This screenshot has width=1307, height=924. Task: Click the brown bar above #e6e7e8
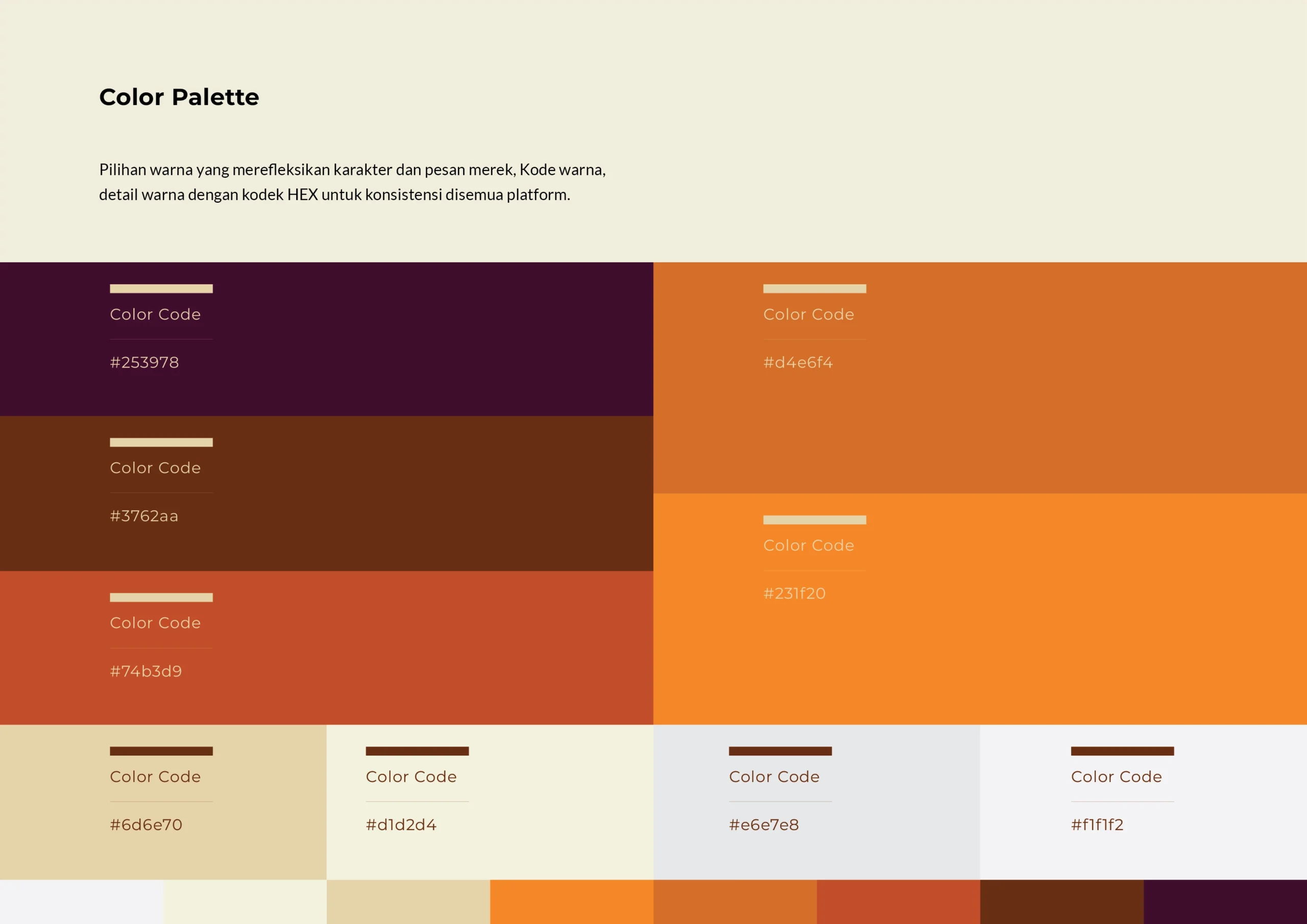780,751
